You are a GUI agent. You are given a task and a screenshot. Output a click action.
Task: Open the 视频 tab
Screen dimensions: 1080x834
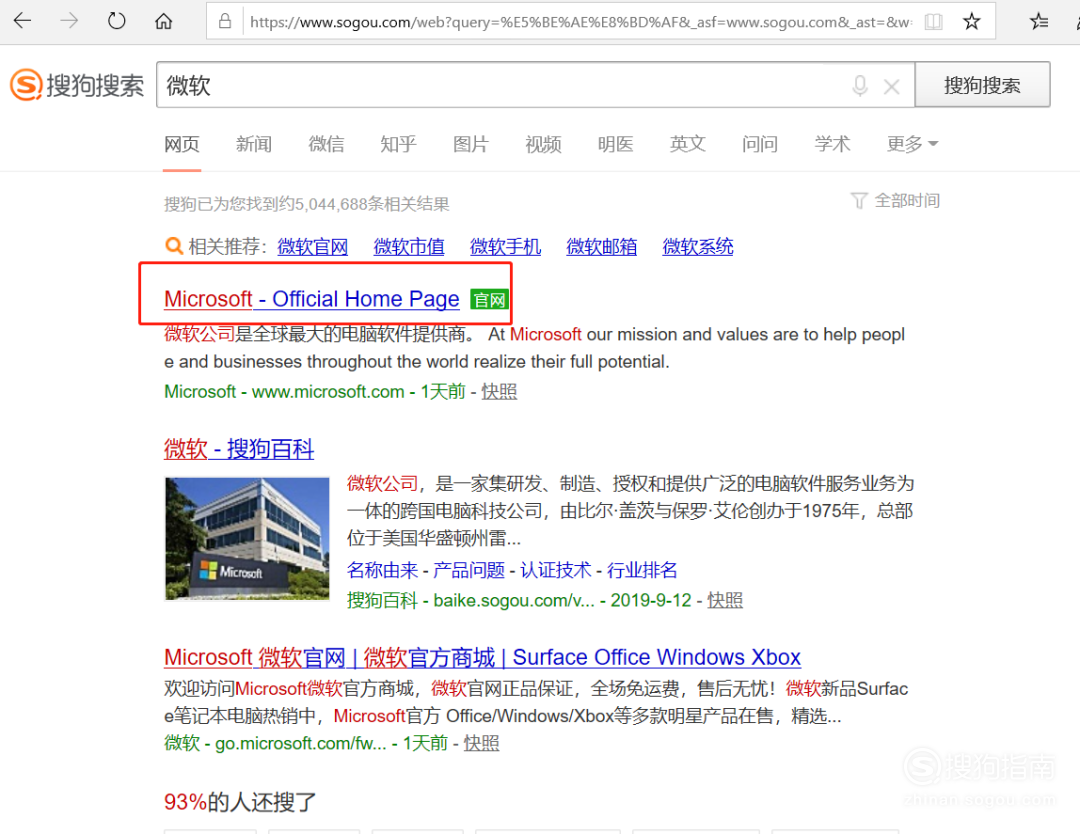tap(543, 144)
